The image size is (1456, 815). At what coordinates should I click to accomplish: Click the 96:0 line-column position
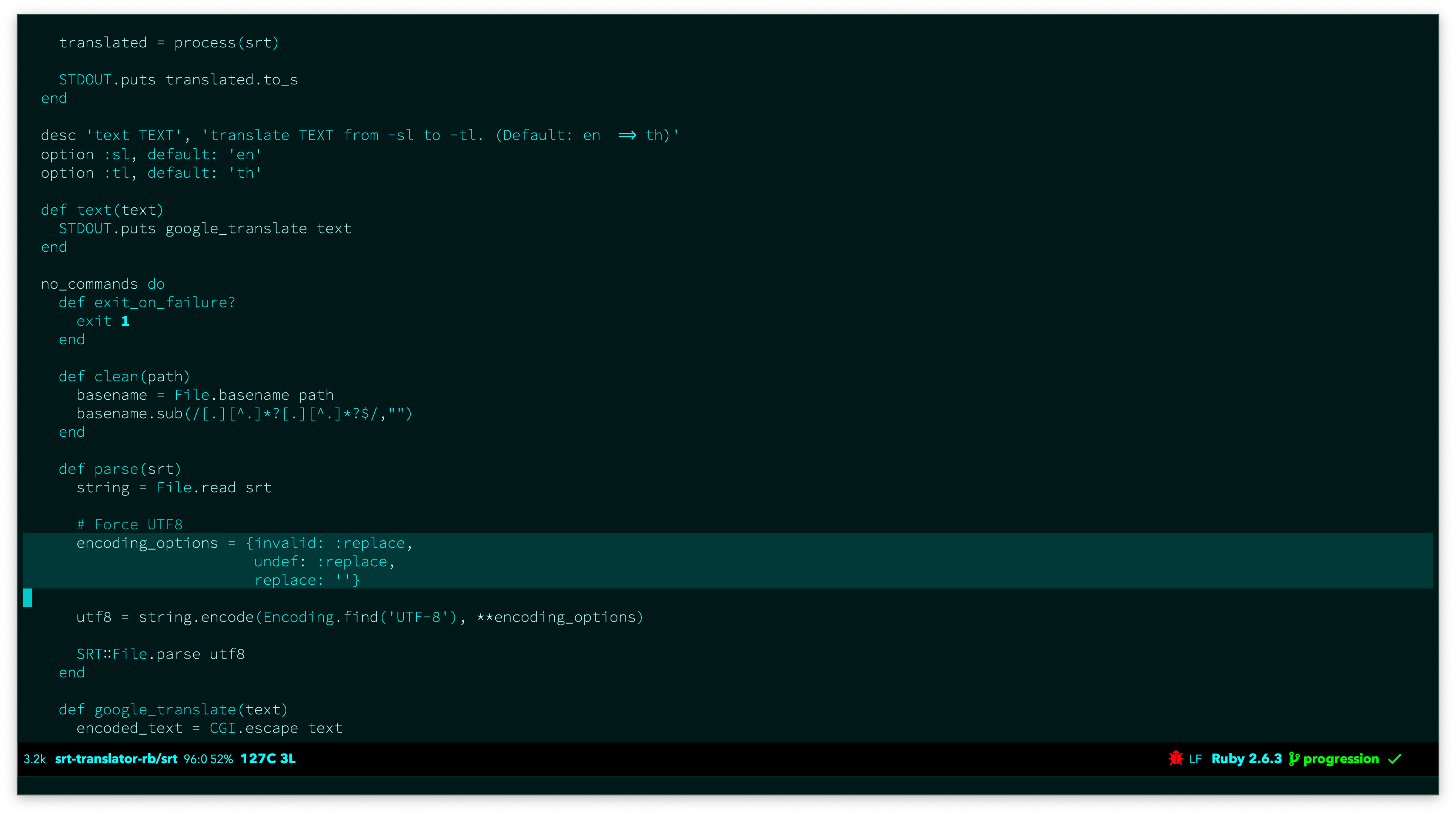195,759
